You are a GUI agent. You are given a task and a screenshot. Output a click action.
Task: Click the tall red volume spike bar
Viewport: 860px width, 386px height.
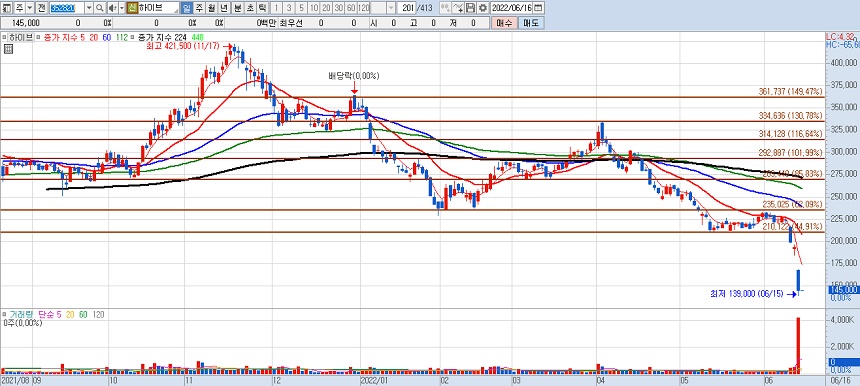[x=798, y=344]
